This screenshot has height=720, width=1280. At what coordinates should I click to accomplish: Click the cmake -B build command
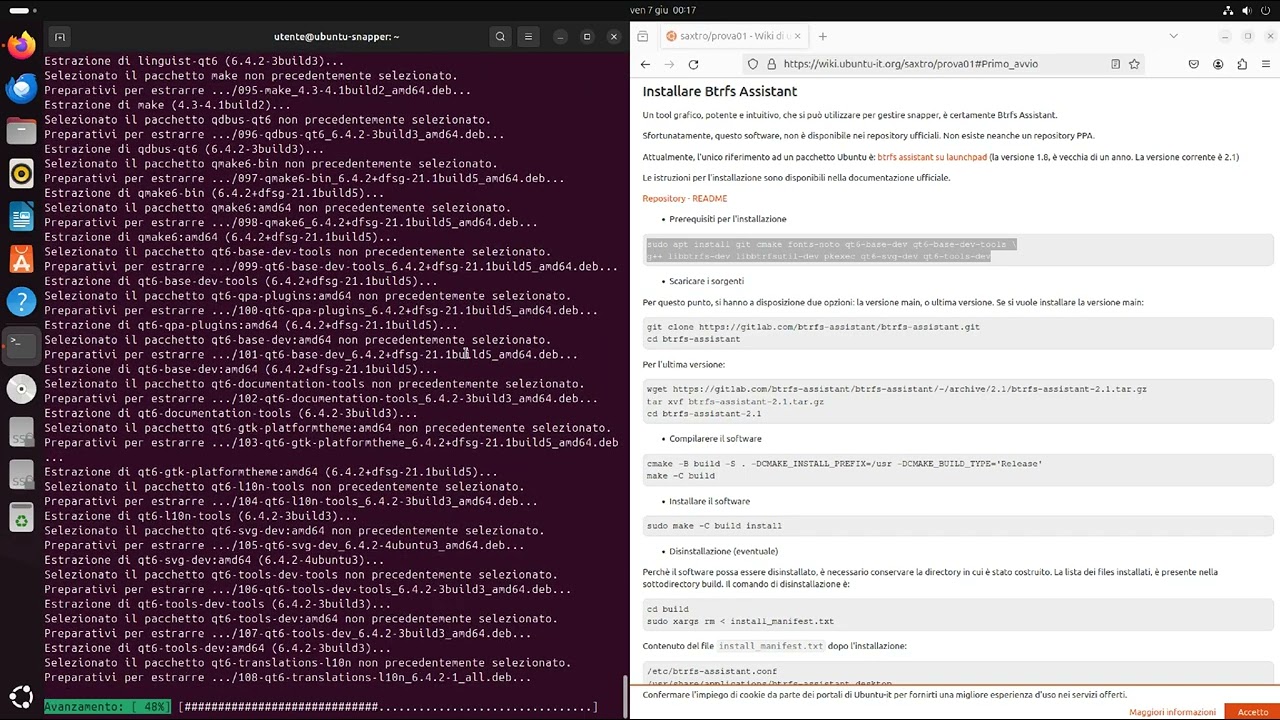(844, 464)
